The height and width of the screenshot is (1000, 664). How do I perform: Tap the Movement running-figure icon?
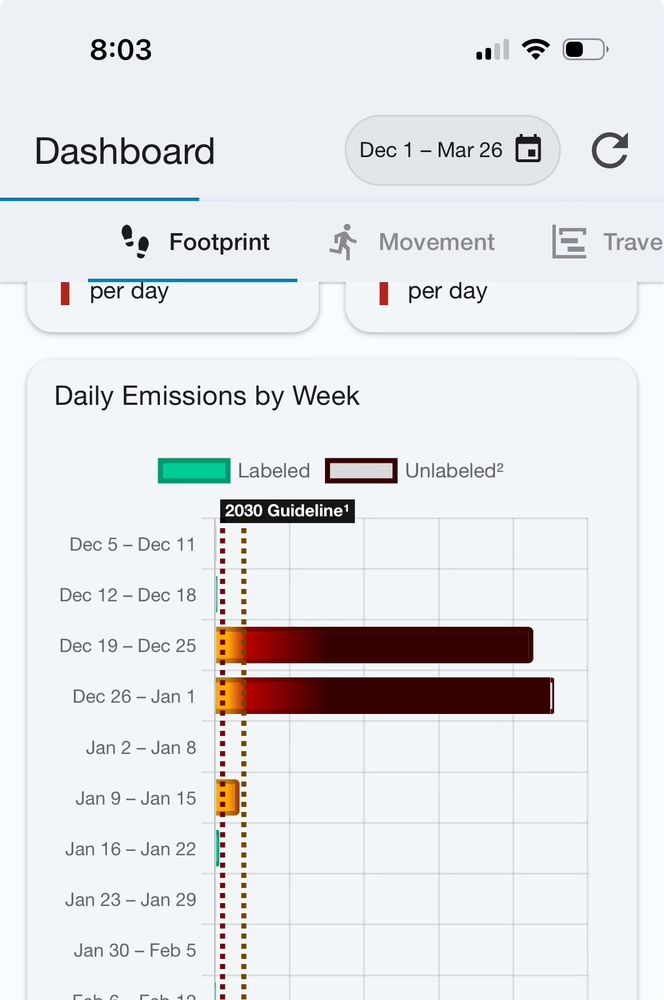(x=345, y=241)
